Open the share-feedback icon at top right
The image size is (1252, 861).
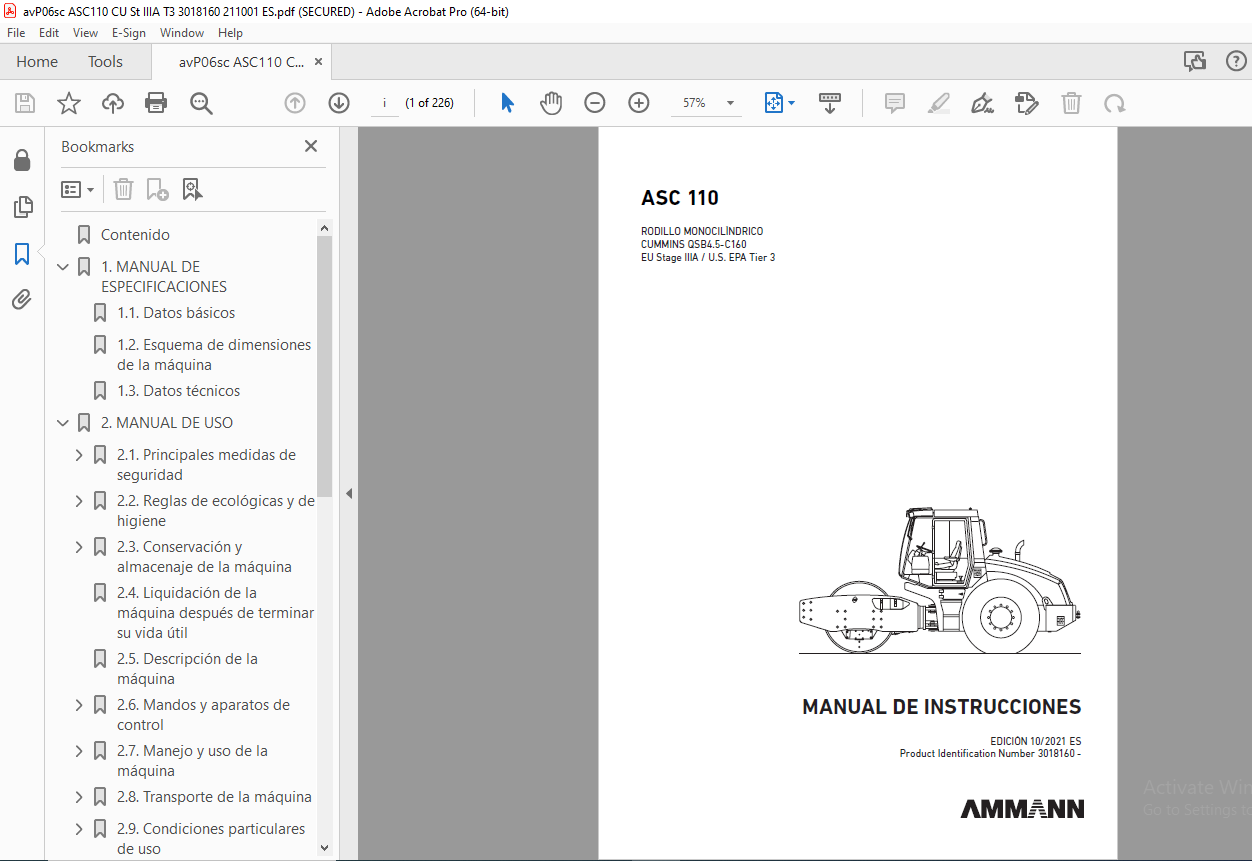(1195, 61)
